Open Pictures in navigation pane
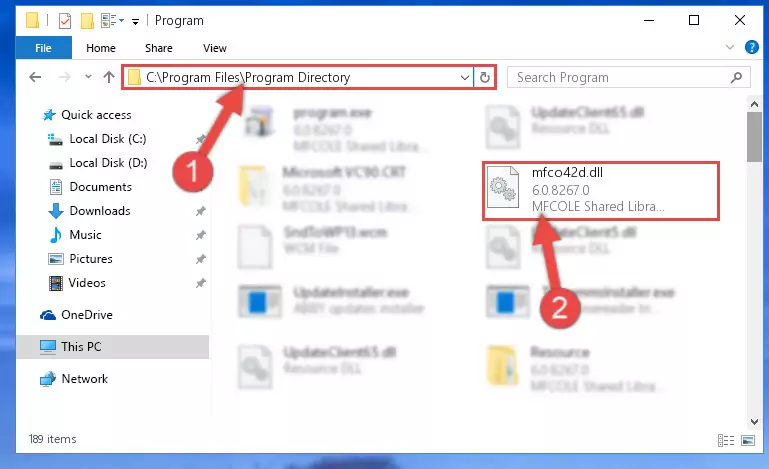 coord(91,259)
